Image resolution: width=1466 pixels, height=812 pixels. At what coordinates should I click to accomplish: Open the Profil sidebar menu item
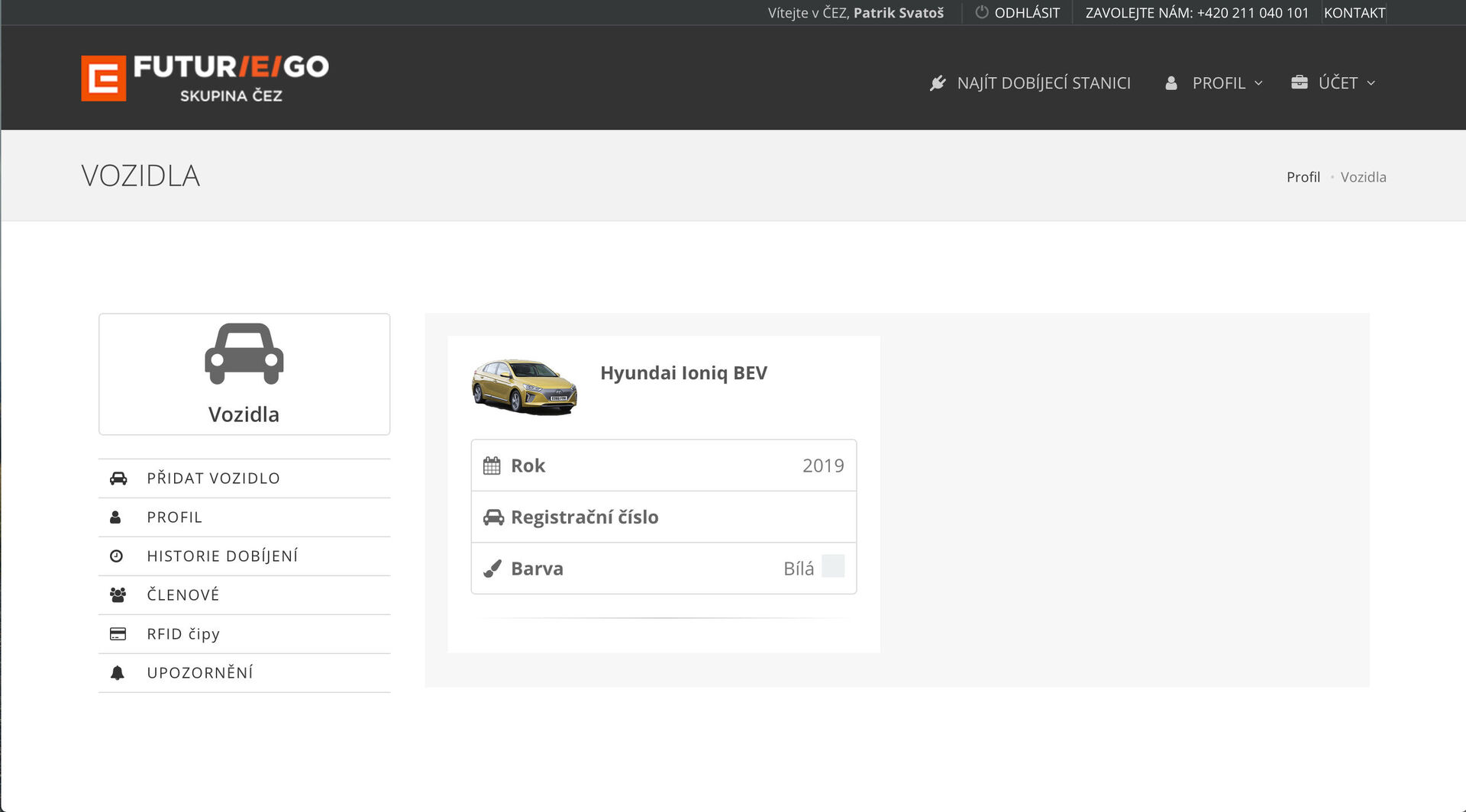tap(174, 517)
